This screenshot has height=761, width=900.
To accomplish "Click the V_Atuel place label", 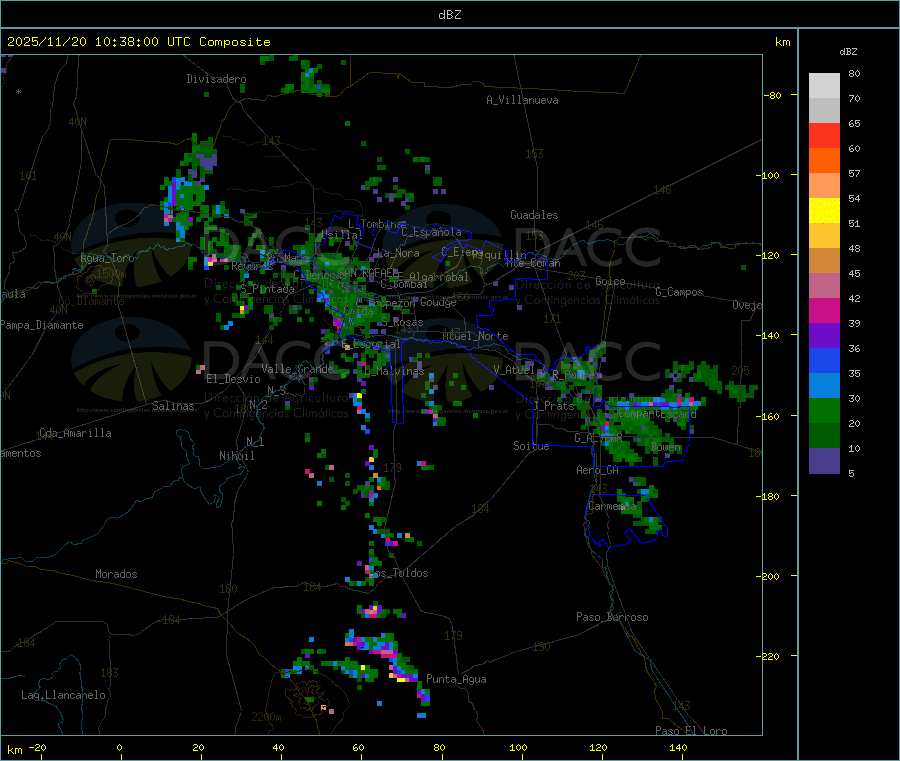I will 515,370.
